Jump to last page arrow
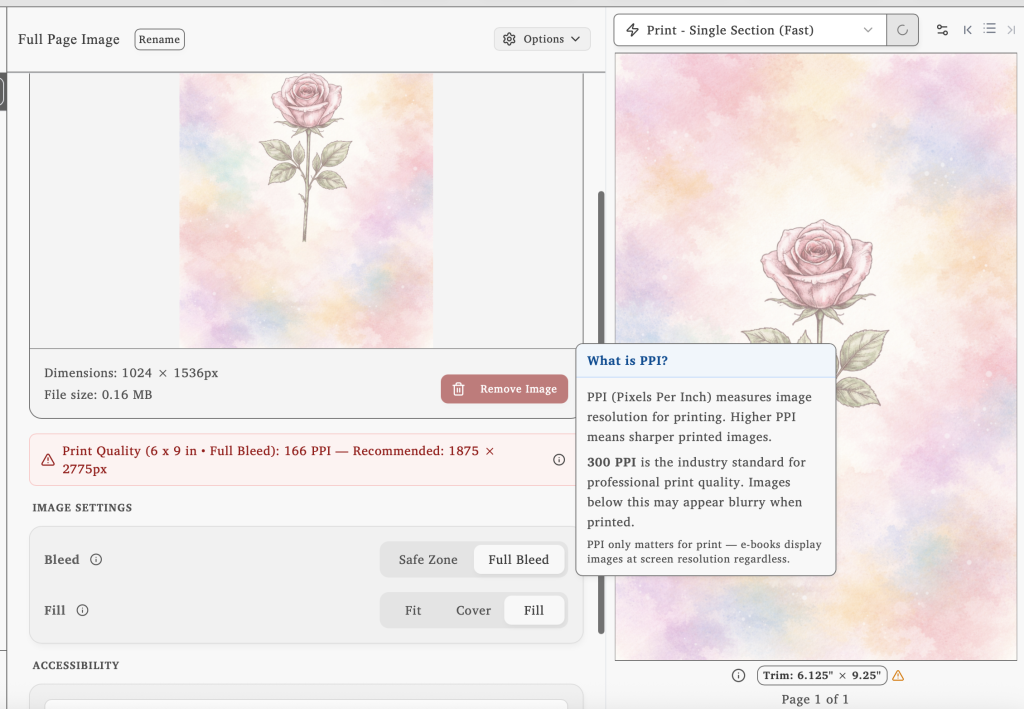Viewport: 1024px width, 709px height. point(1011,30)
